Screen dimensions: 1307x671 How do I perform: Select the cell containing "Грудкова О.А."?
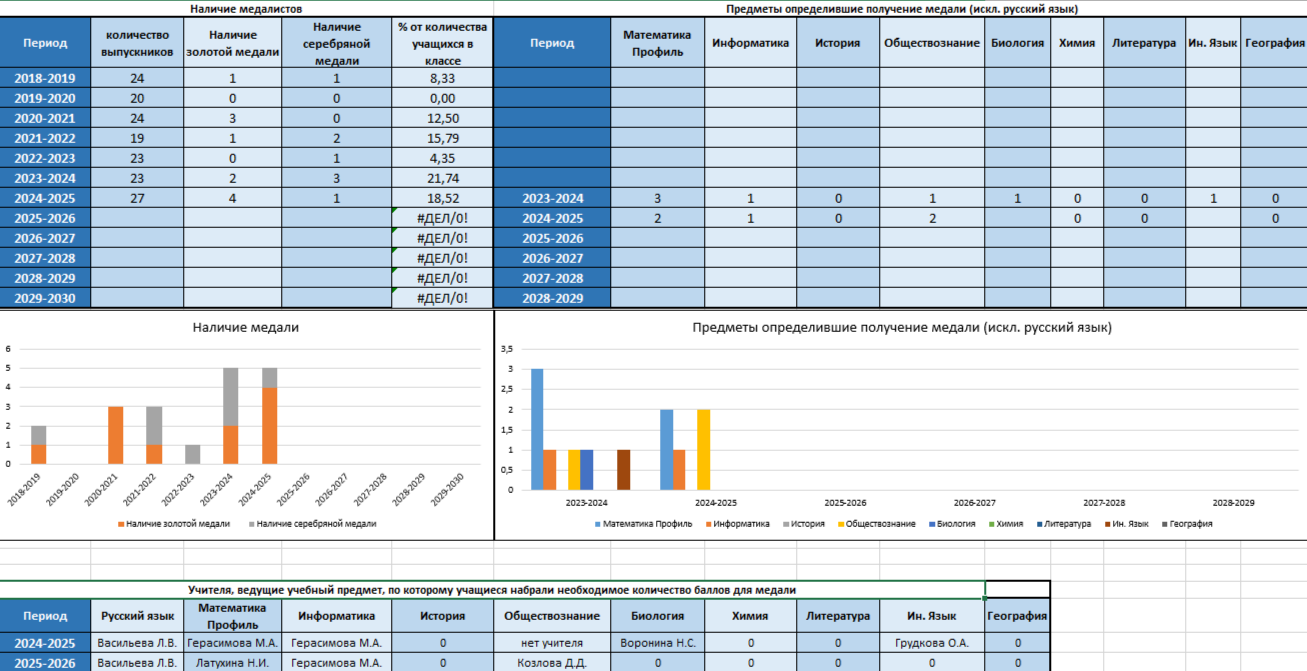931,643
